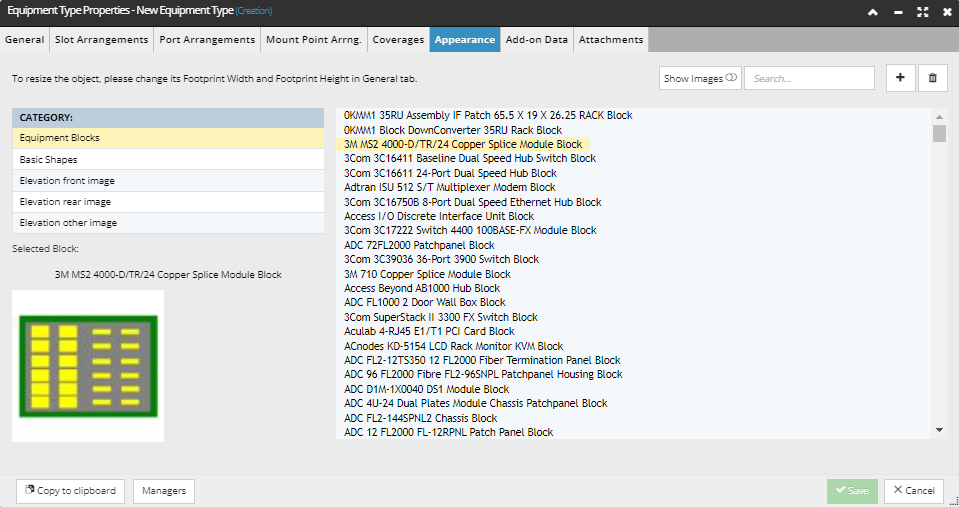Go to the Coverages tab
The width and height of the screenshot is (959, 507).
pos(398,39)
